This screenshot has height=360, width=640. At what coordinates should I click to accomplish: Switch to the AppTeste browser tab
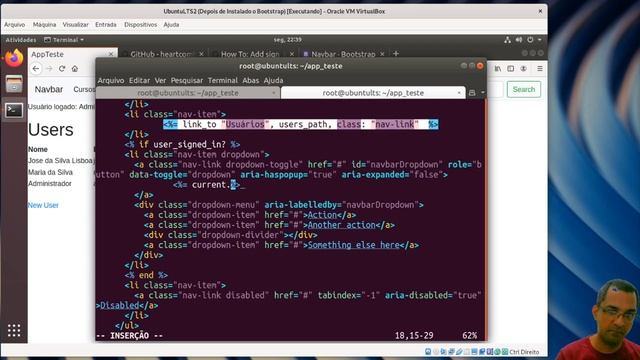(x=72, y=54)
